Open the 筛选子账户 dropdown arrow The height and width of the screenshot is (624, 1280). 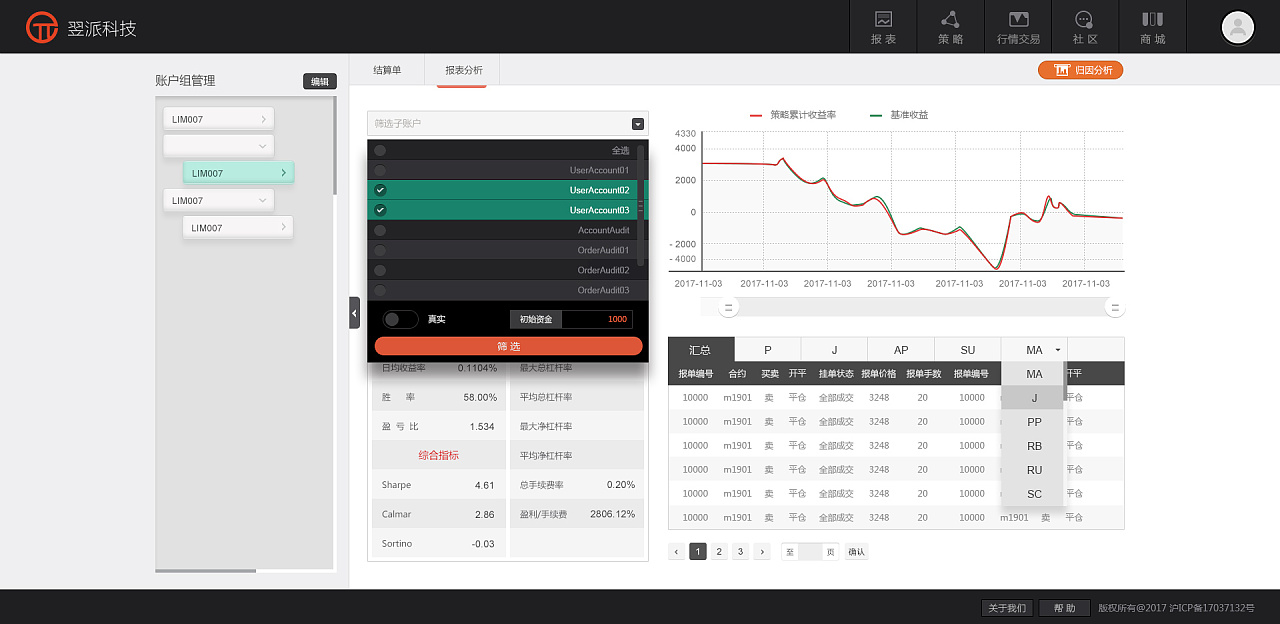click(638, 124)
